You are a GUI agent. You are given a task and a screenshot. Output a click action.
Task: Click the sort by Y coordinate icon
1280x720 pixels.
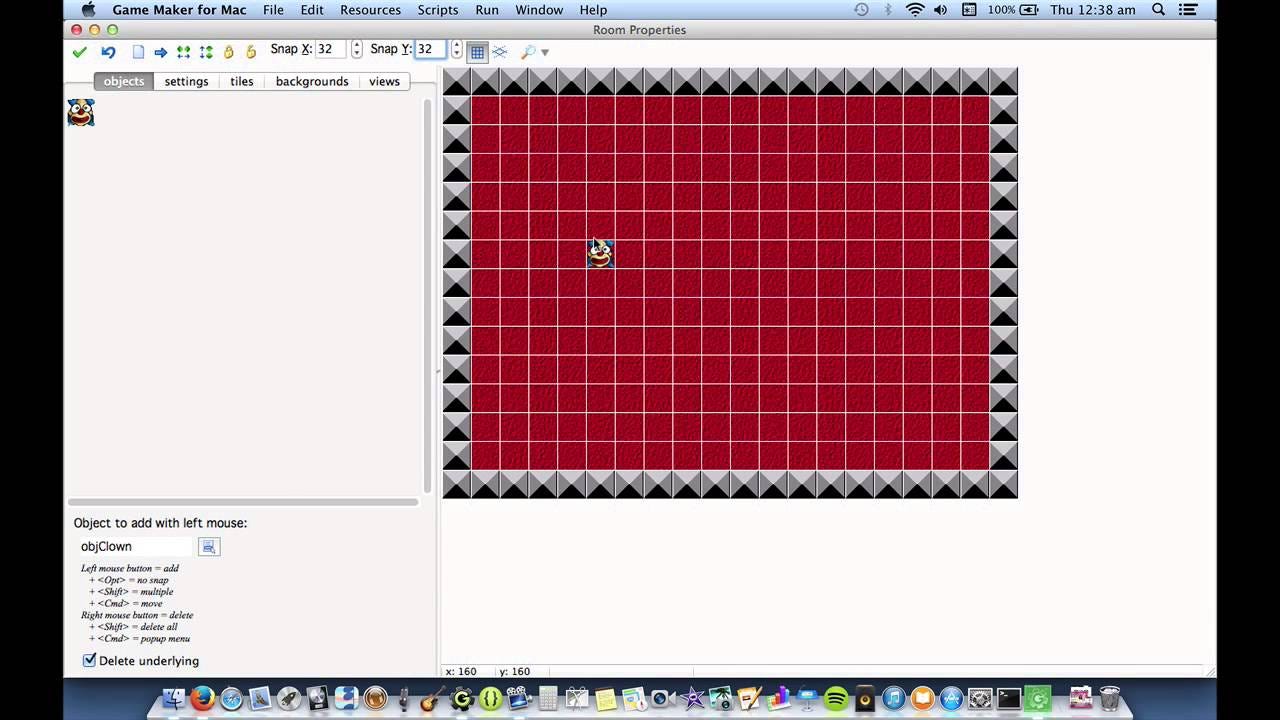206,52
